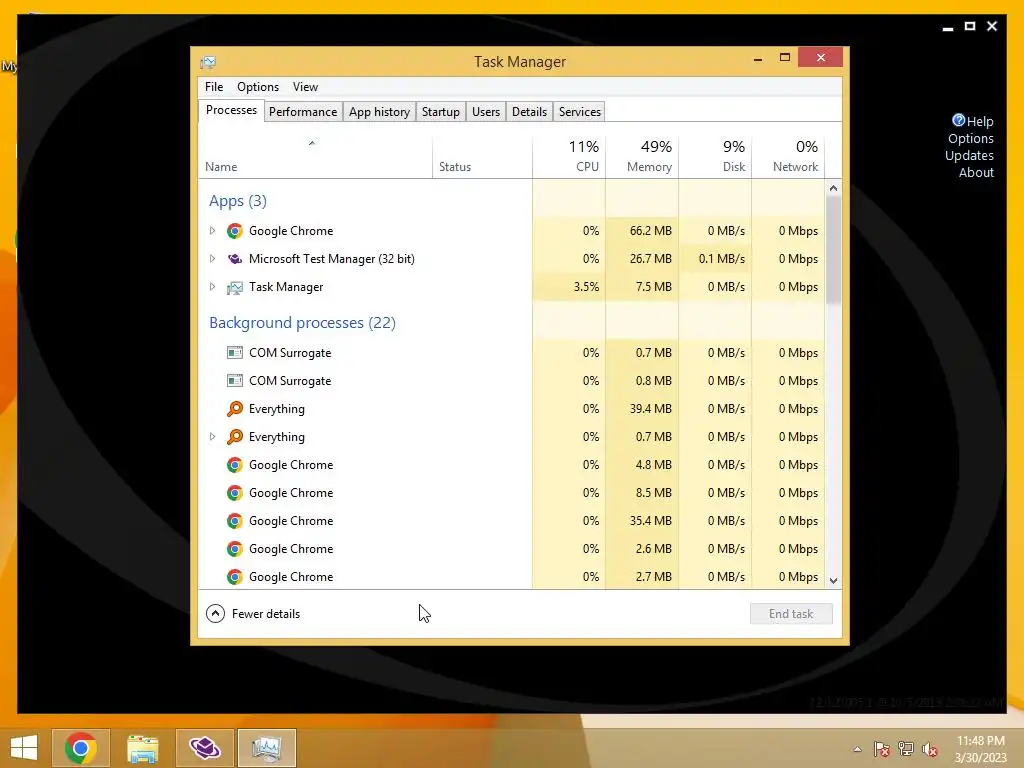Collapse view with Fewer details
1024x768 pixels.
click(x=253, y=614)
